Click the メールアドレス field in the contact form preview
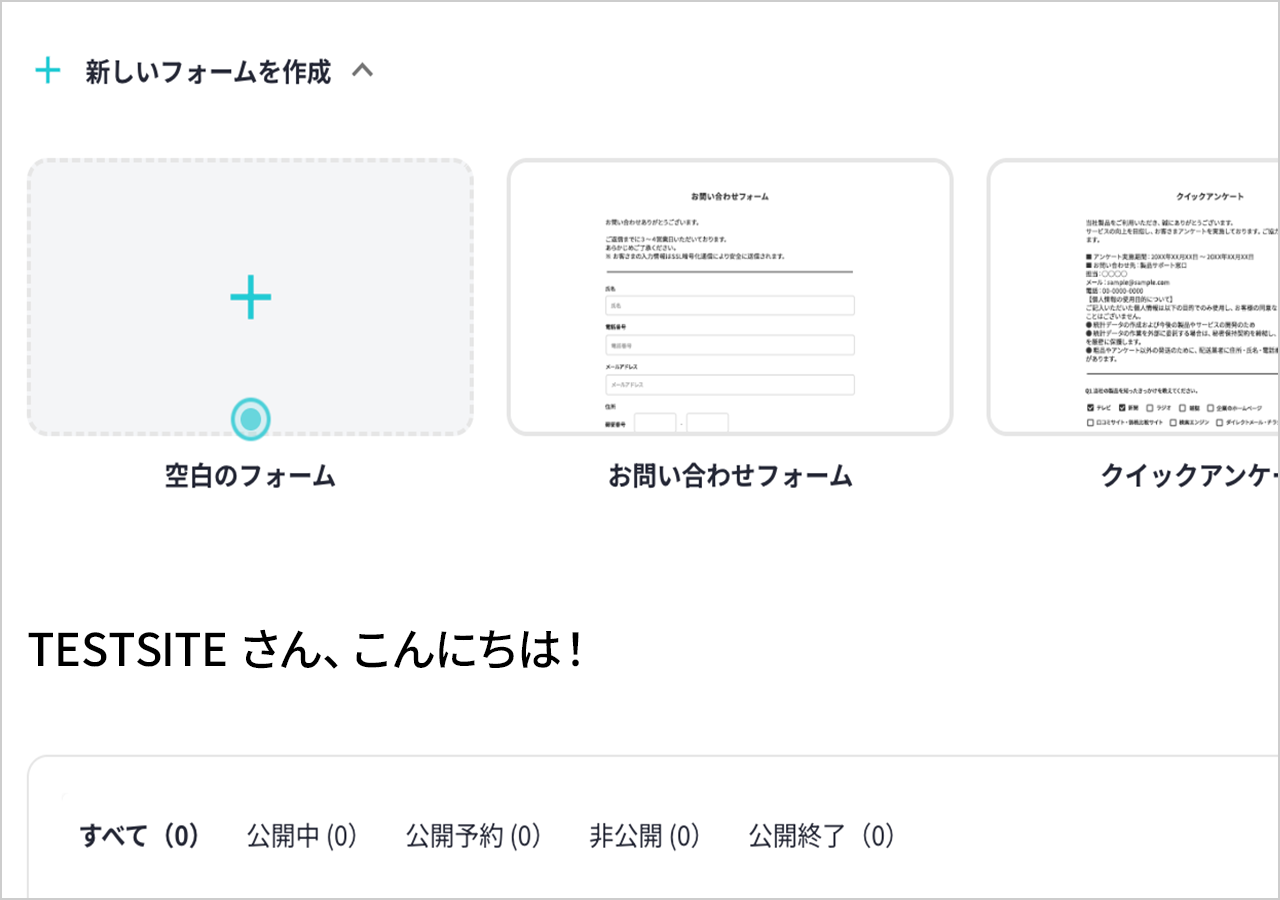The width and height of the screenshot is (1280, 900). (730, 385)
